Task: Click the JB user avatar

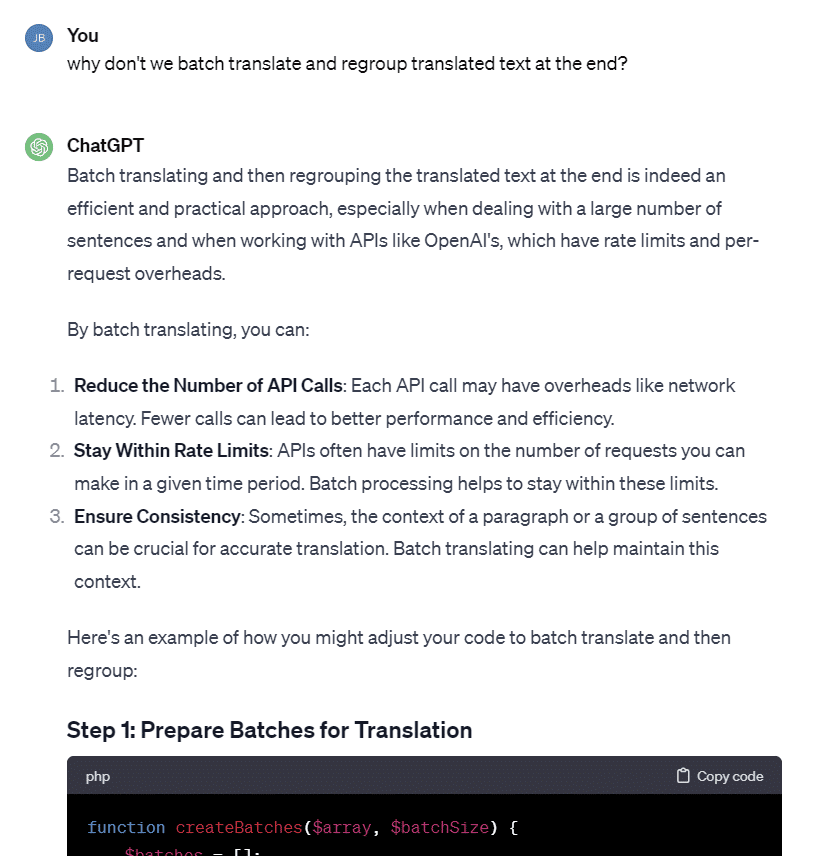Action: [39, 38]
